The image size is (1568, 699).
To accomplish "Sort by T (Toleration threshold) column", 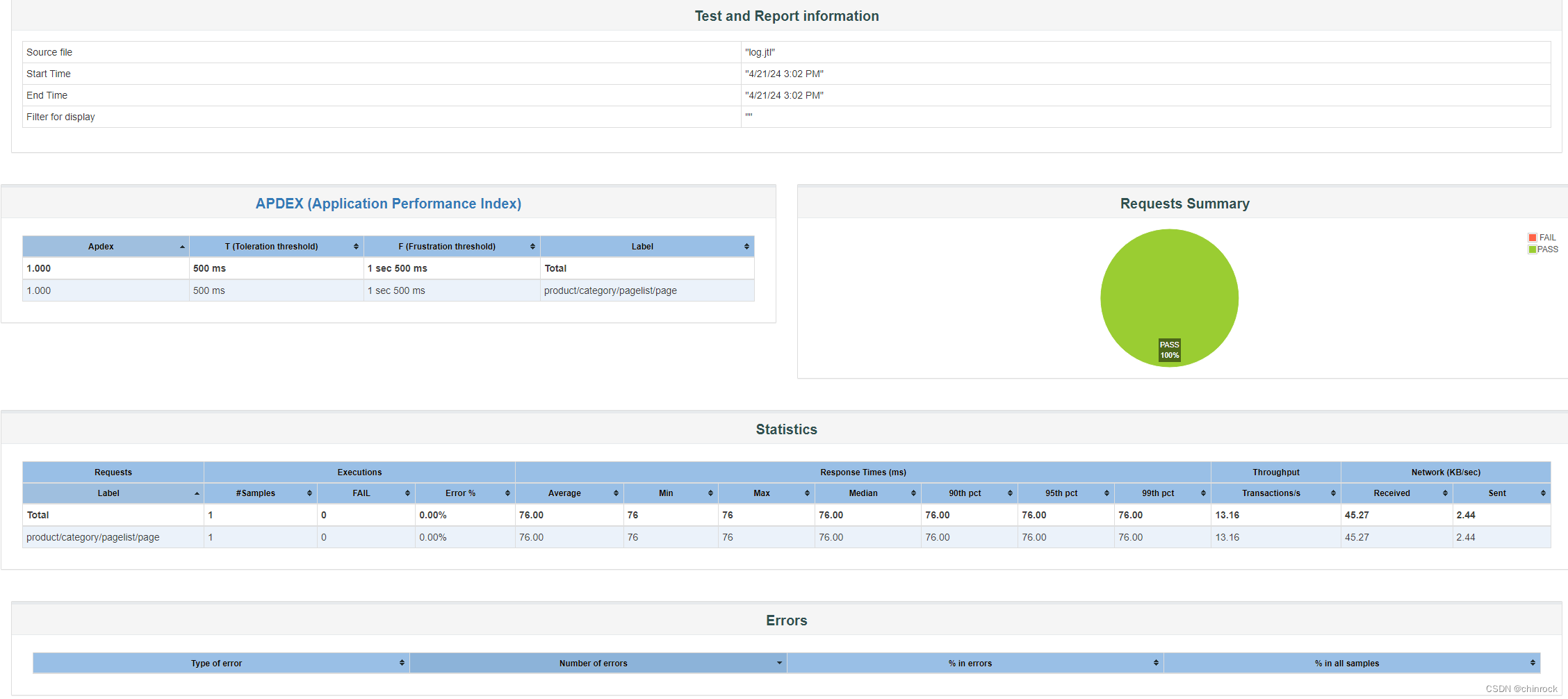I will pyautogui.click(x=276, y=247).
